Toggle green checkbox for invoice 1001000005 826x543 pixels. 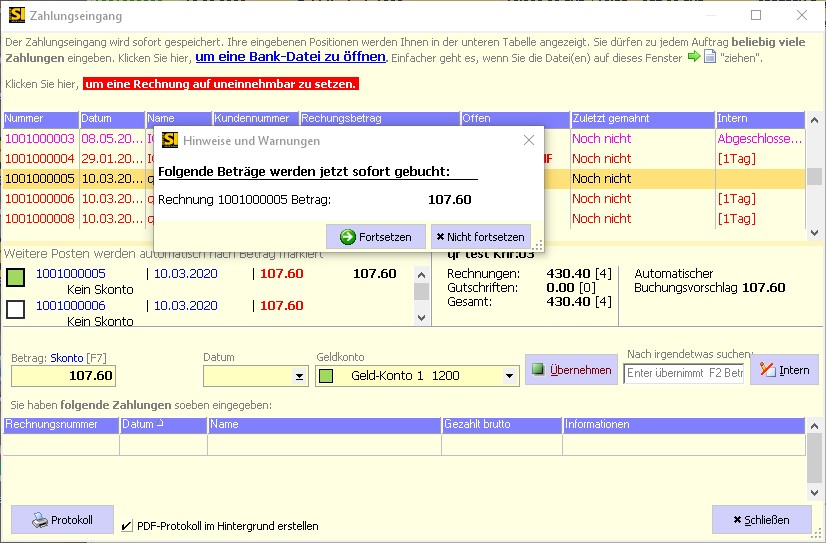16,277
